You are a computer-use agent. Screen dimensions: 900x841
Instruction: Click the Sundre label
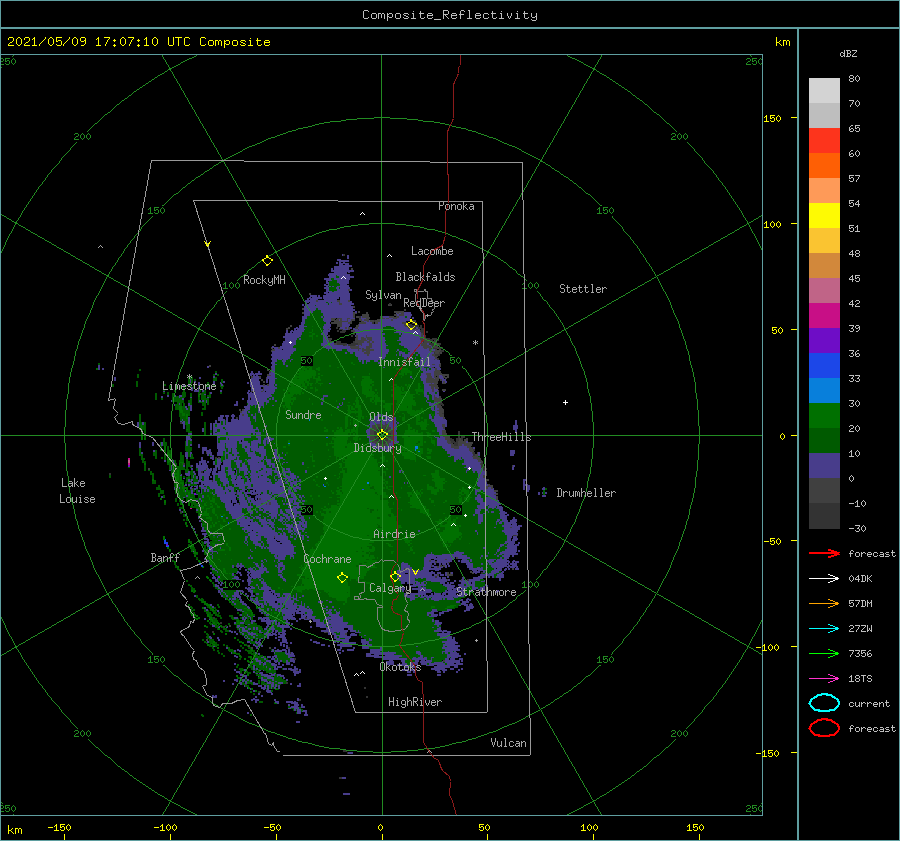click(x=303, y=414)
